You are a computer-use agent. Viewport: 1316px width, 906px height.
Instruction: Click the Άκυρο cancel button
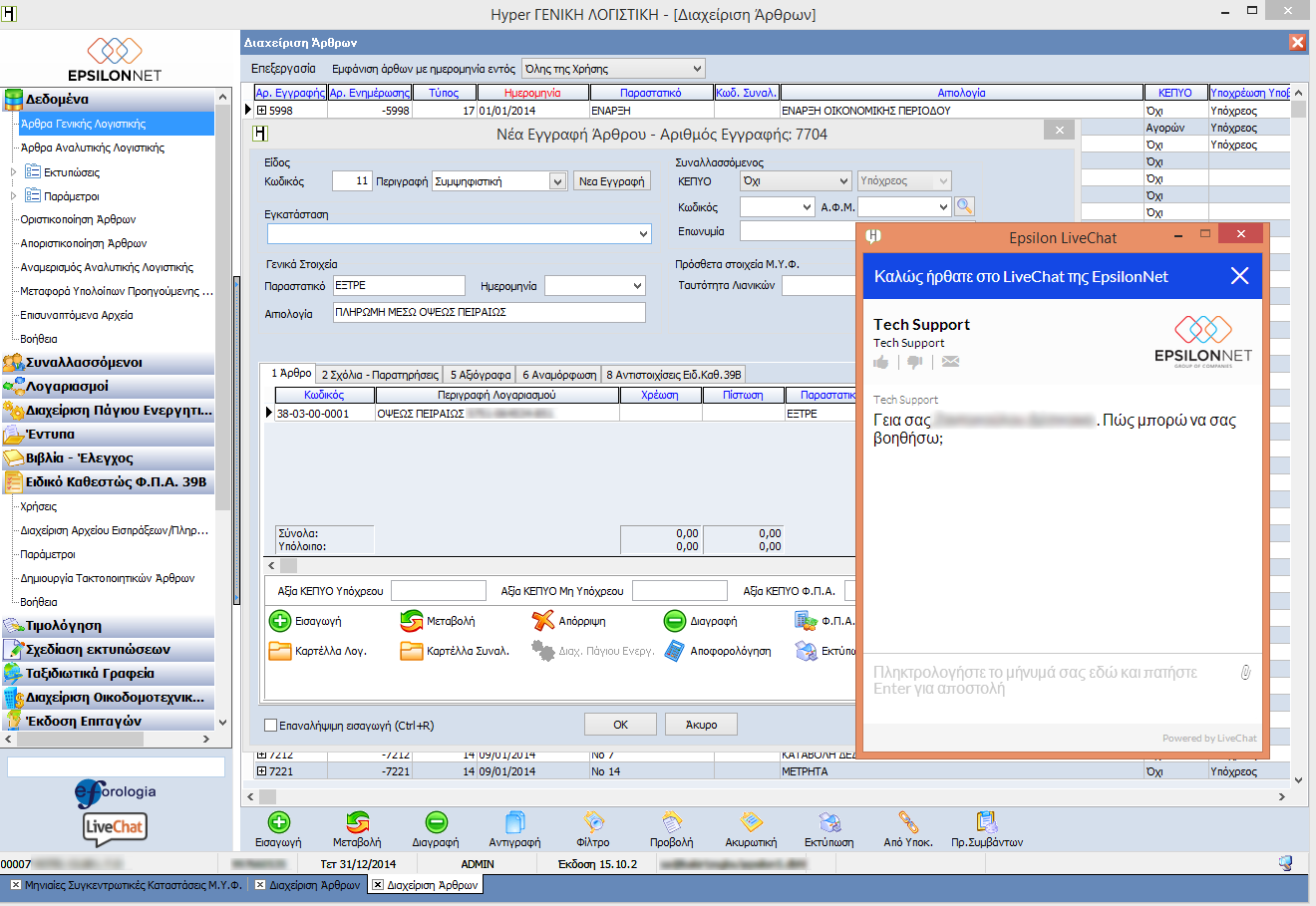[701, 725]
